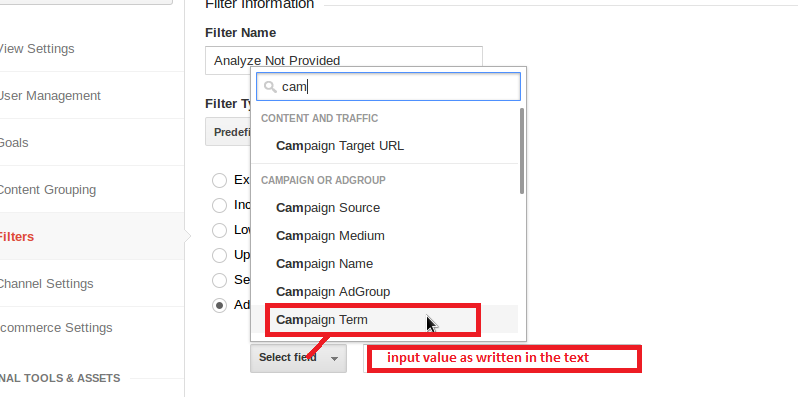Click the Predefined filter type button
This screenshot has height=397, width=798.
[228, 132]
